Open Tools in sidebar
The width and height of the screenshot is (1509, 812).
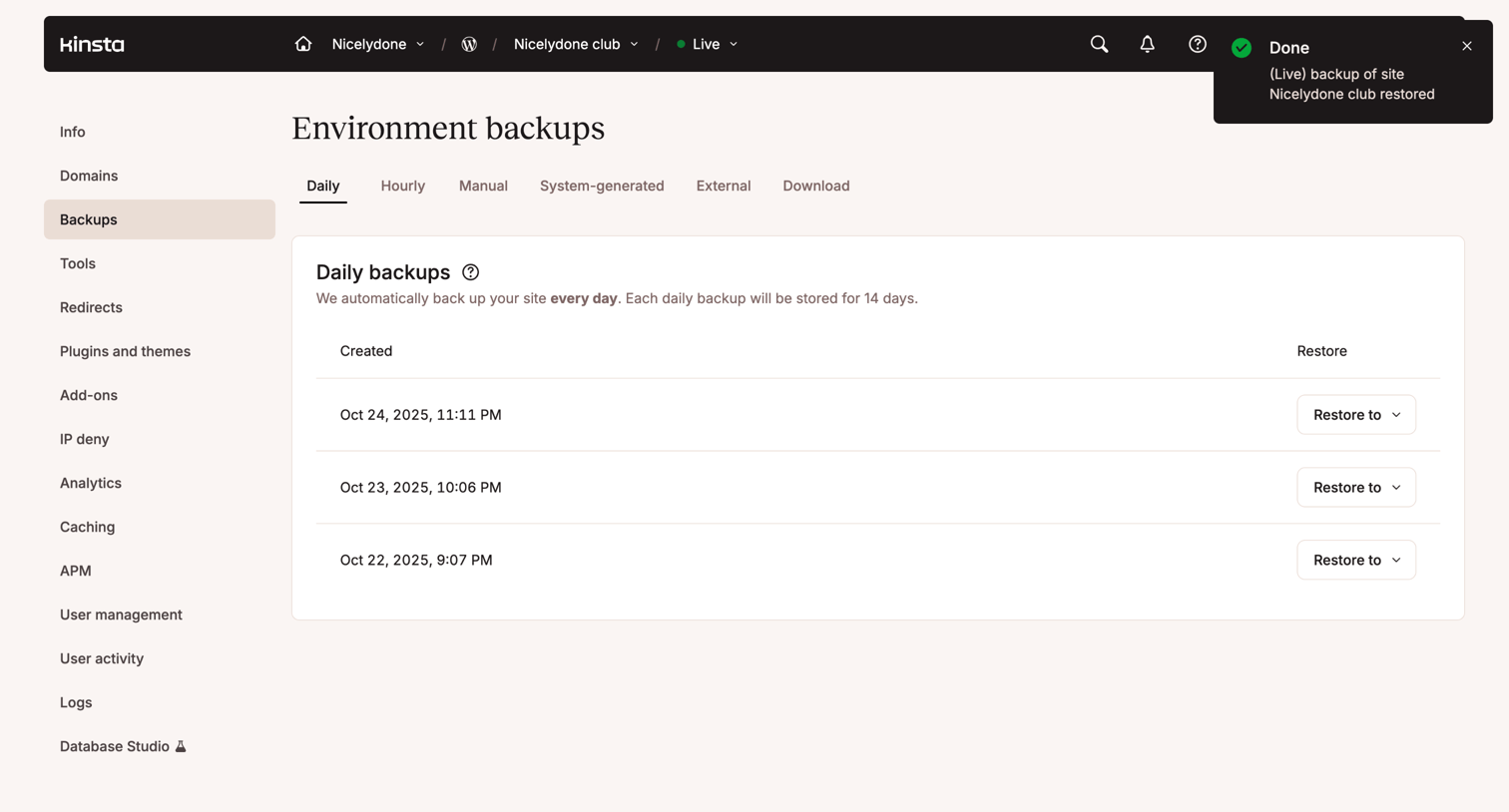pos(160,263)
